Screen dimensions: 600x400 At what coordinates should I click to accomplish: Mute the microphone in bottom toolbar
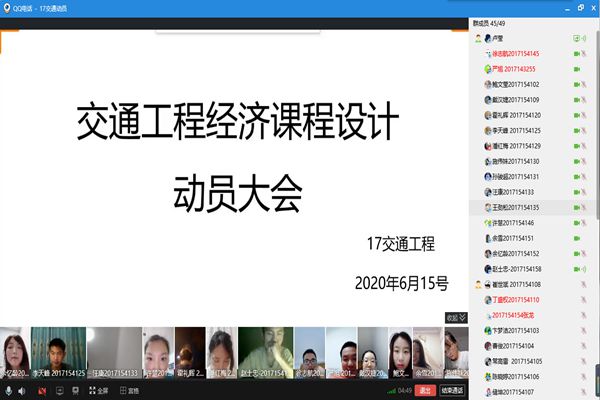pos(9,391)
